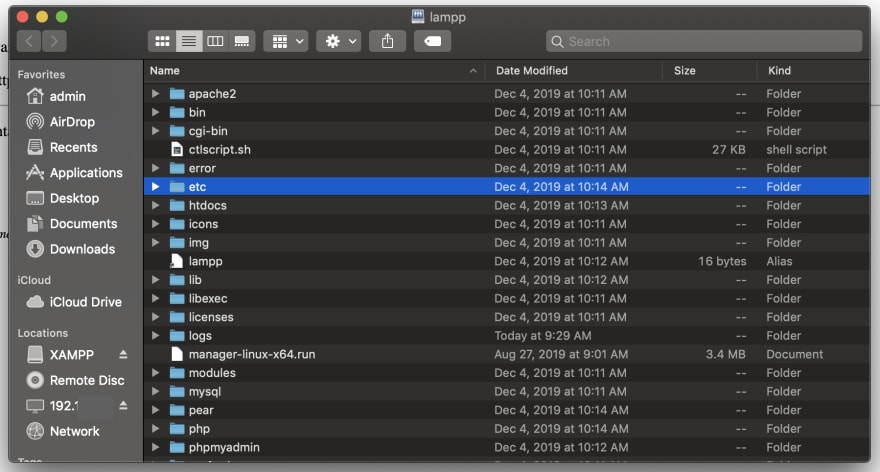Open the group-by arrangement dropdown
The width and height of the screenshot is (880, 472).
(x=286, y=41)
